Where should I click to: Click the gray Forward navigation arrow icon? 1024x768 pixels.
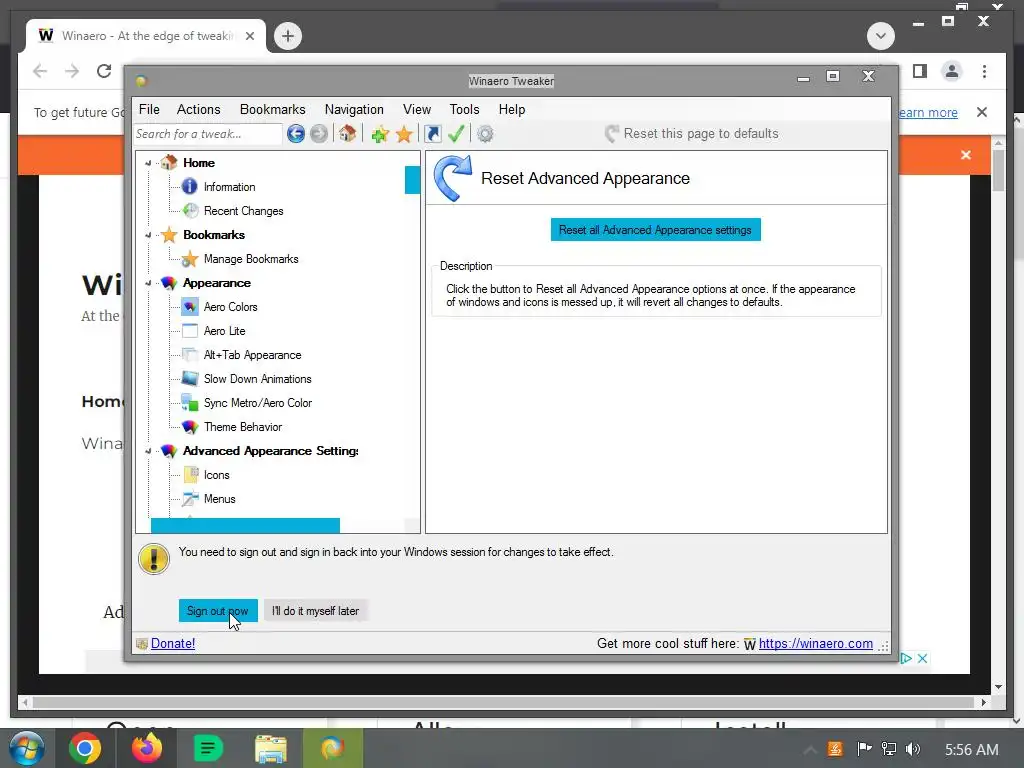pyautogui.click(x=319, y=134)
